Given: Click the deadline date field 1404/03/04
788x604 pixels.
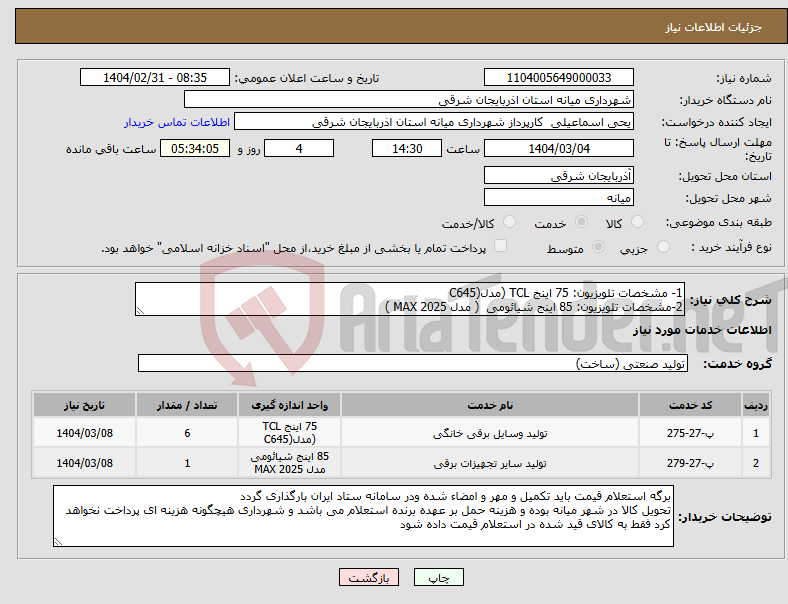Looking at the screenshot, I should [x=559, y=148].
